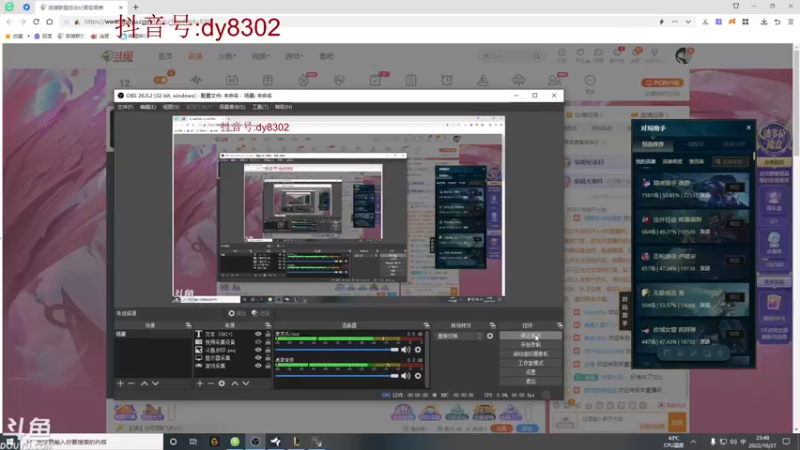Viewport: 800px width, 450px height.
Task: Open microphone audio settings gear in mixer
Action: click(x=418, y=349)
